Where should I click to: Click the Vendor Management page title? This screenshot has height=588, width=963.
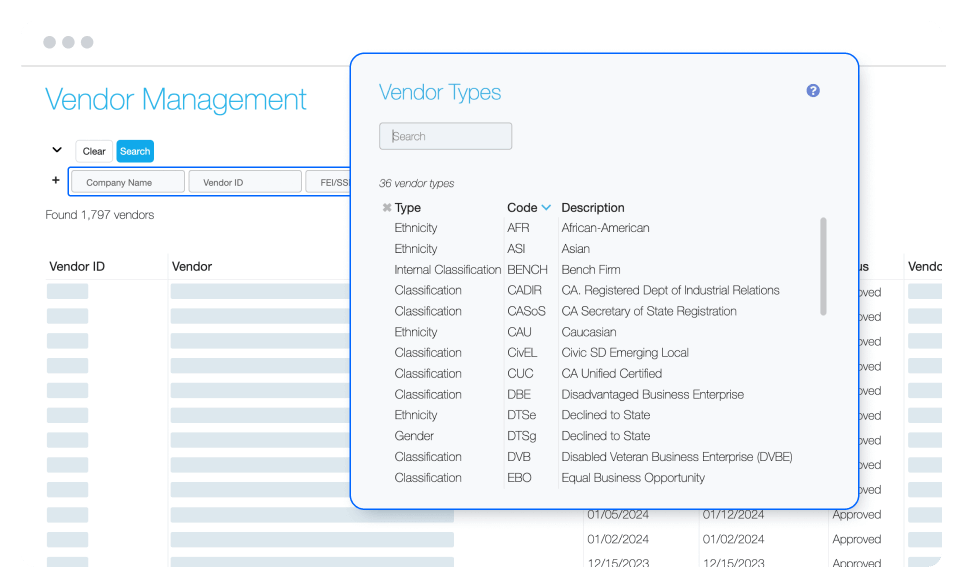pyautogui.click(x=176, y=99)
